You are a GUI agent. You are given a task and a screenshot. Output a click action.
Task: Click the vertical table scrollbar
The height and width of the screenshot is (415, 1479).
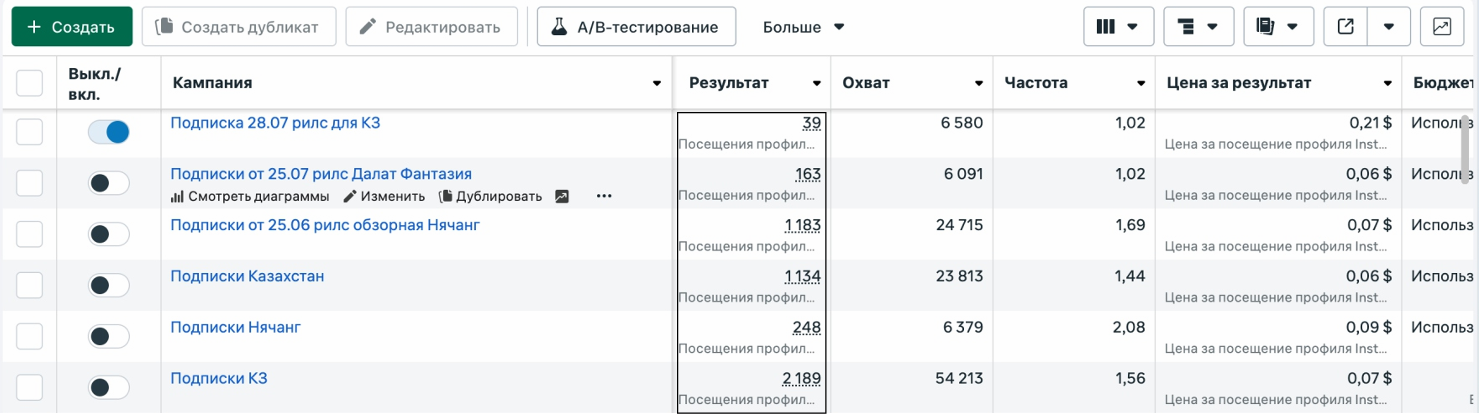pyautogui.click(x=1466, y=145)
